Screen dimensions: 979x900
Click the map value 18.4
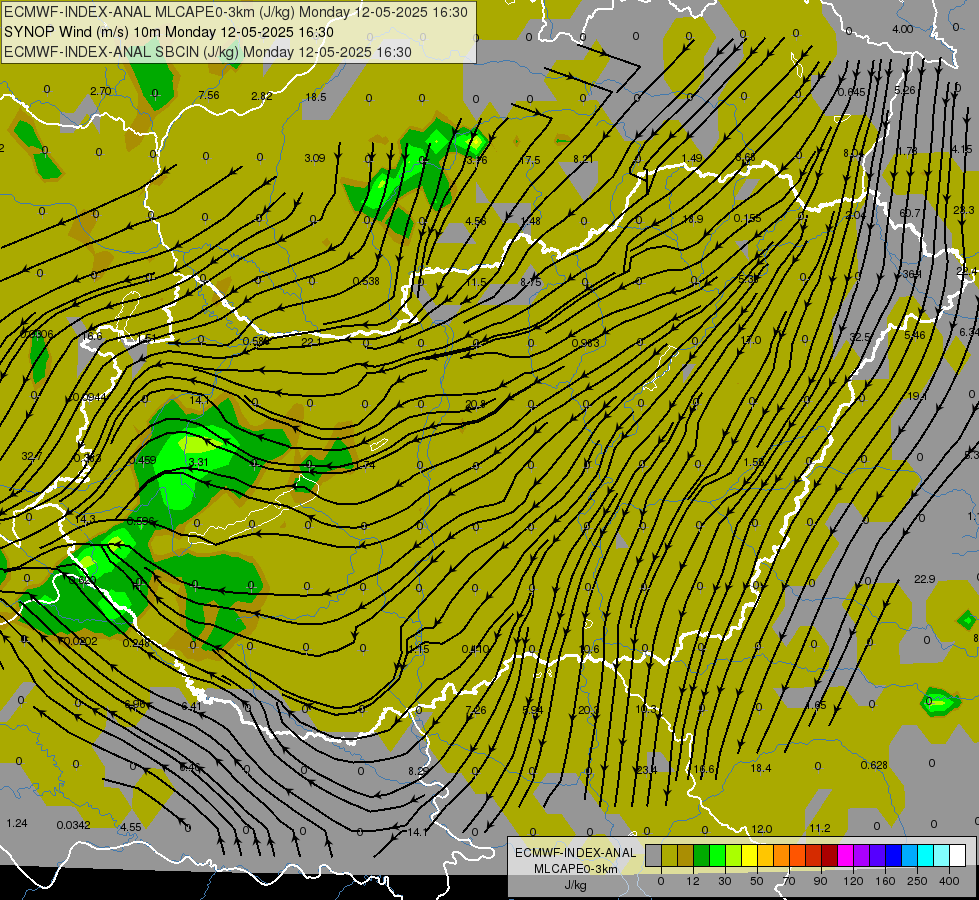760,768
